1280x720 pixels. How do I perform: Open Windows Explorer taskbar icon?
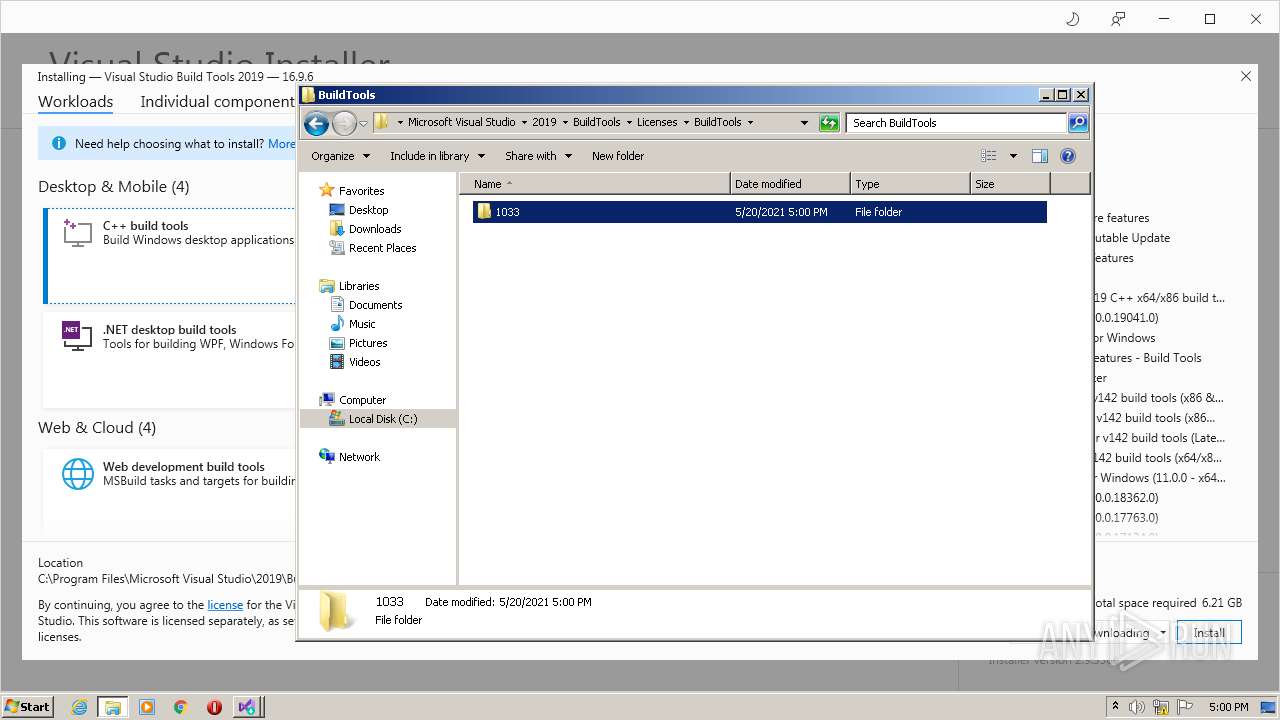[x=113, y=707]
